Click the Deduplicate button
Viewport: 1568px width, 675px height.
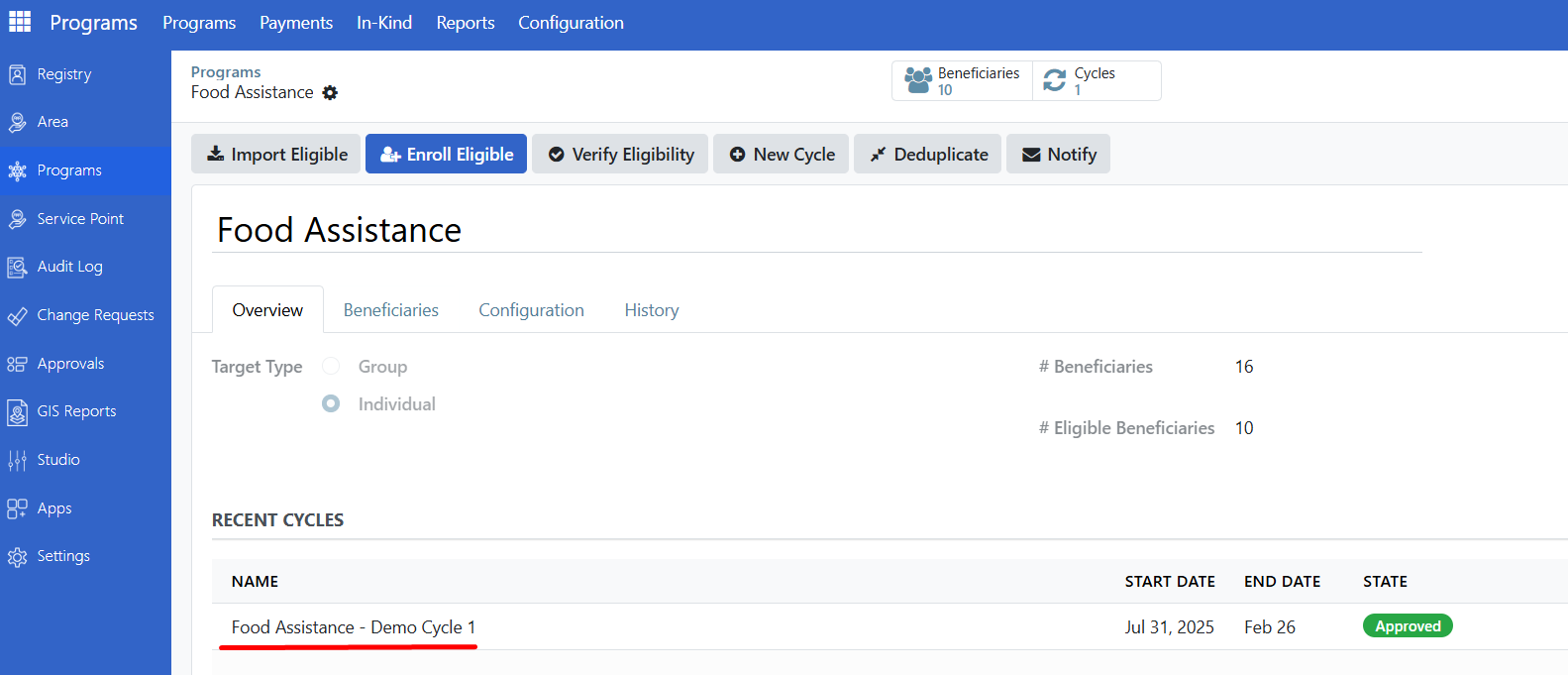927,155
